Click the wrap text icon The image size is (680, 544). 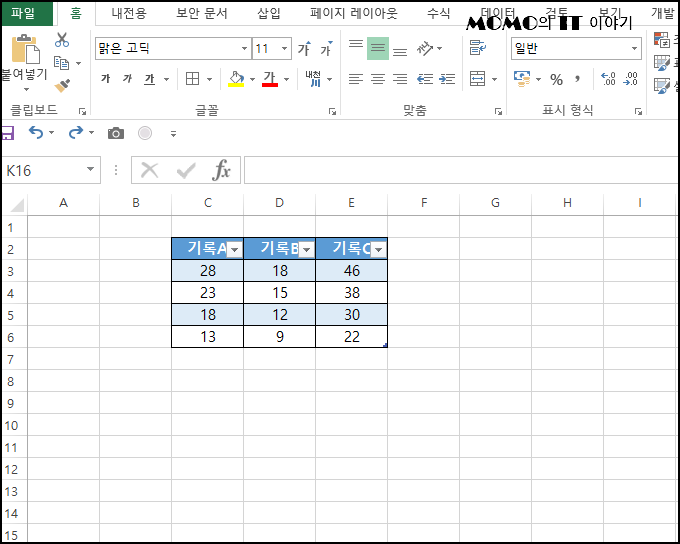[478, 48]
